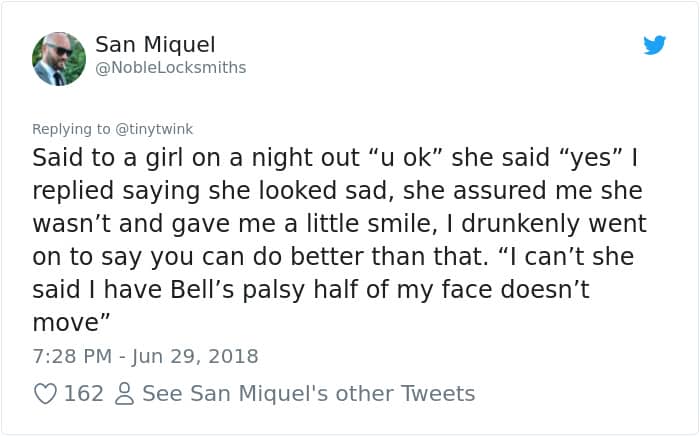700x436 pixels.
Task: Click the Twitter bird logo
Action: pyautogui.click(x=654, y=45)
